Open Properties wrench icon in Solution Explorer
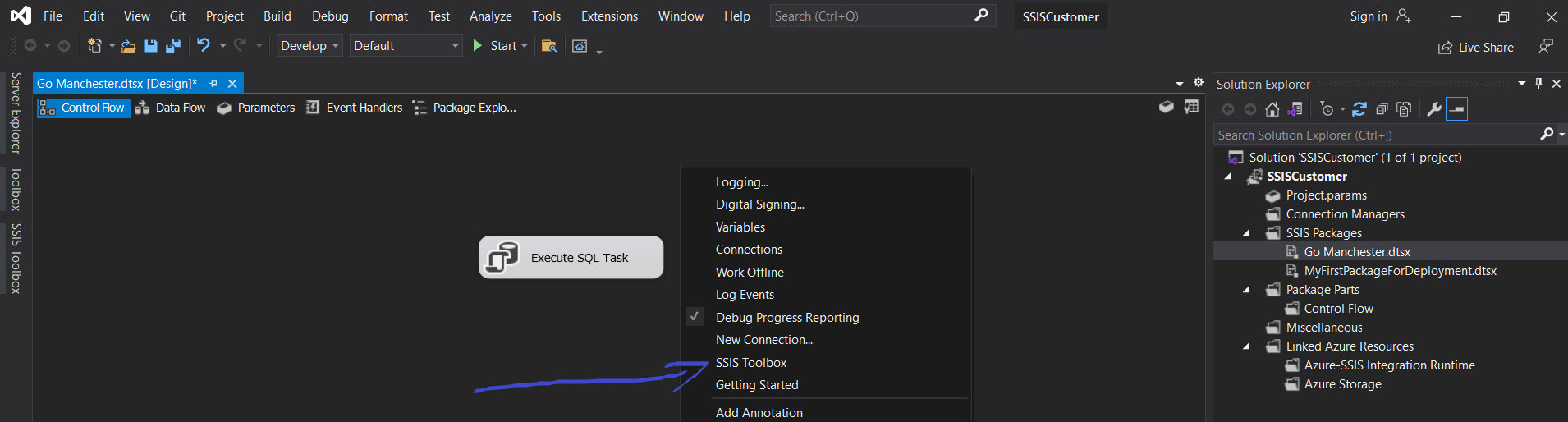The image size is (1568, 422). (x=1434, y=109)
